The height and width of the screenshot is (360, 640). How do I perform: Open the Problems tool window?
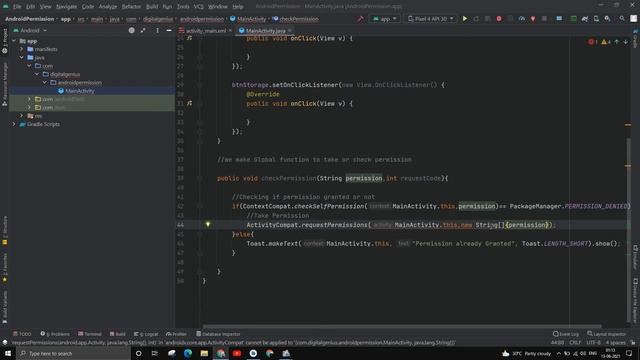pos(55,334)
